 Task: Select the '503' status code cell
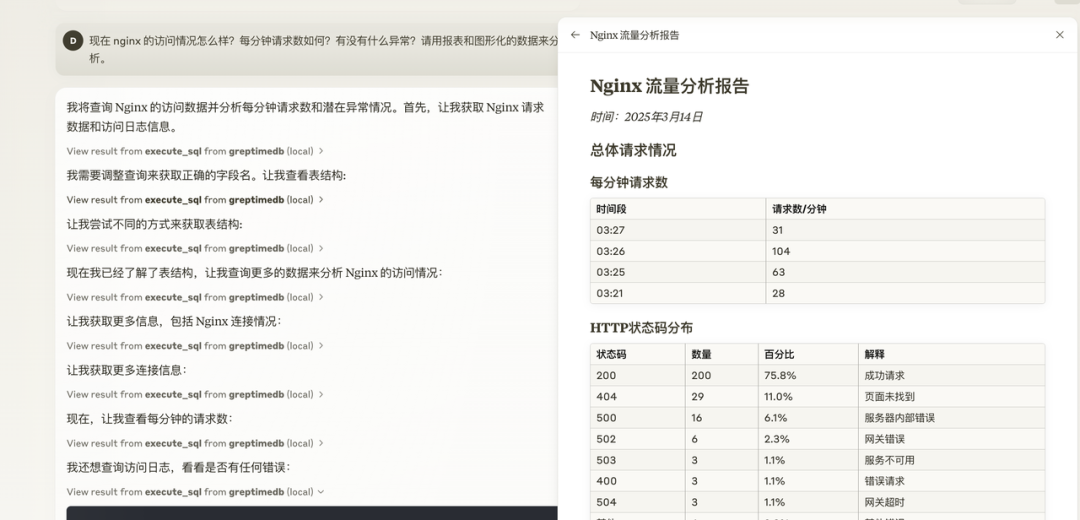pyautogui.click(x=638, y=460)
